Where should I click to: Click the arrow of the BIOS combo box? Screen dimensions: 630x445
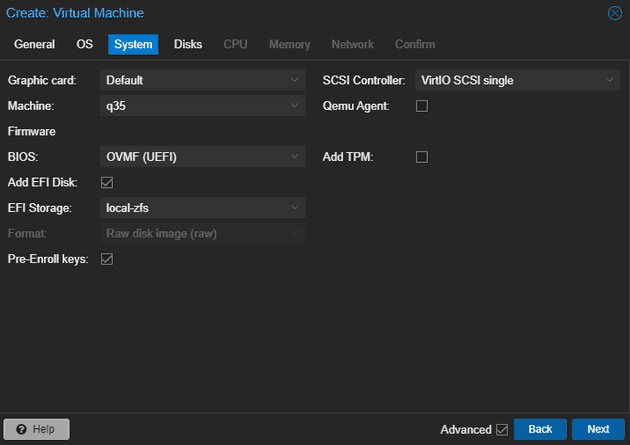(295, 157)
